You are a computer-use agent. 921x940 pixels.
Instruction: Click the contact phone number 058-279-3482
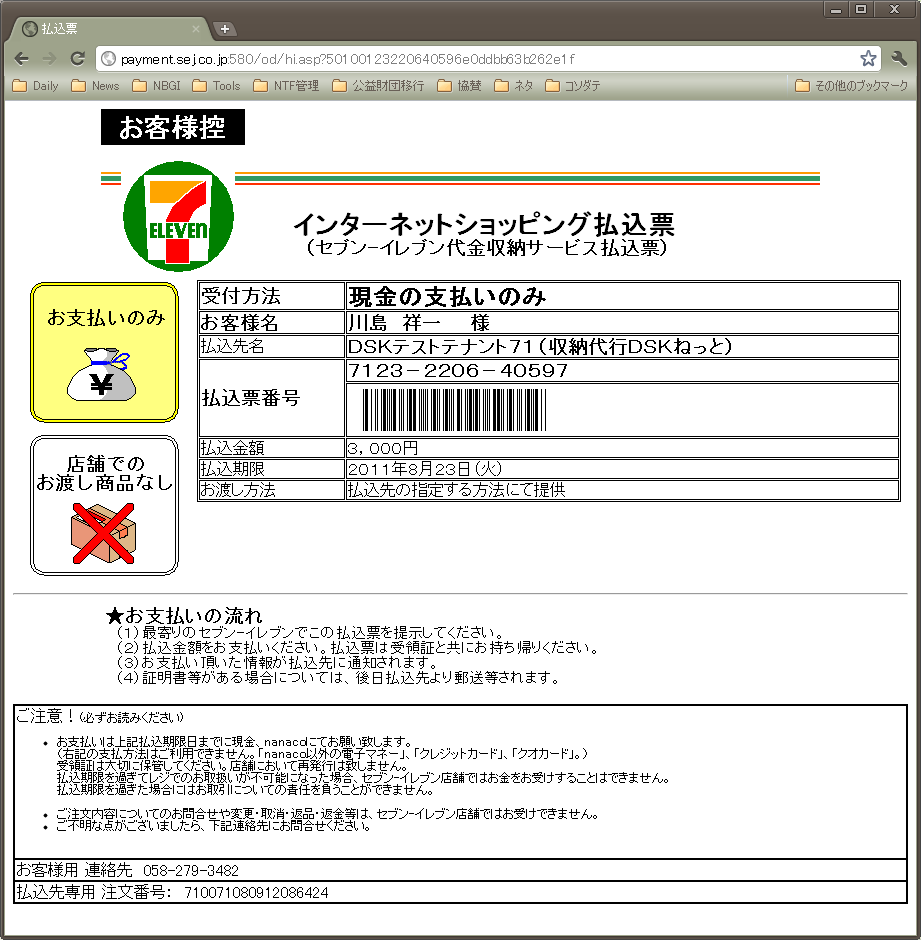(191, 870)
